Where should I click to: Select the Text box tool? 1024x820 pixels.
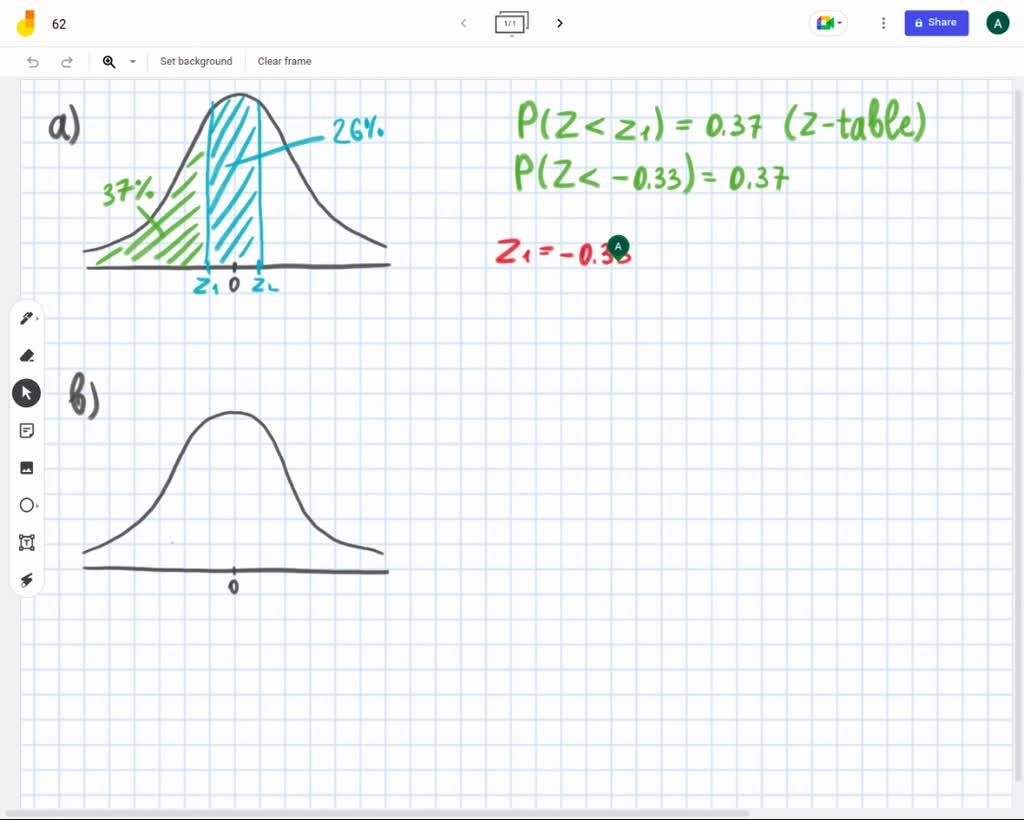[27, 542]
